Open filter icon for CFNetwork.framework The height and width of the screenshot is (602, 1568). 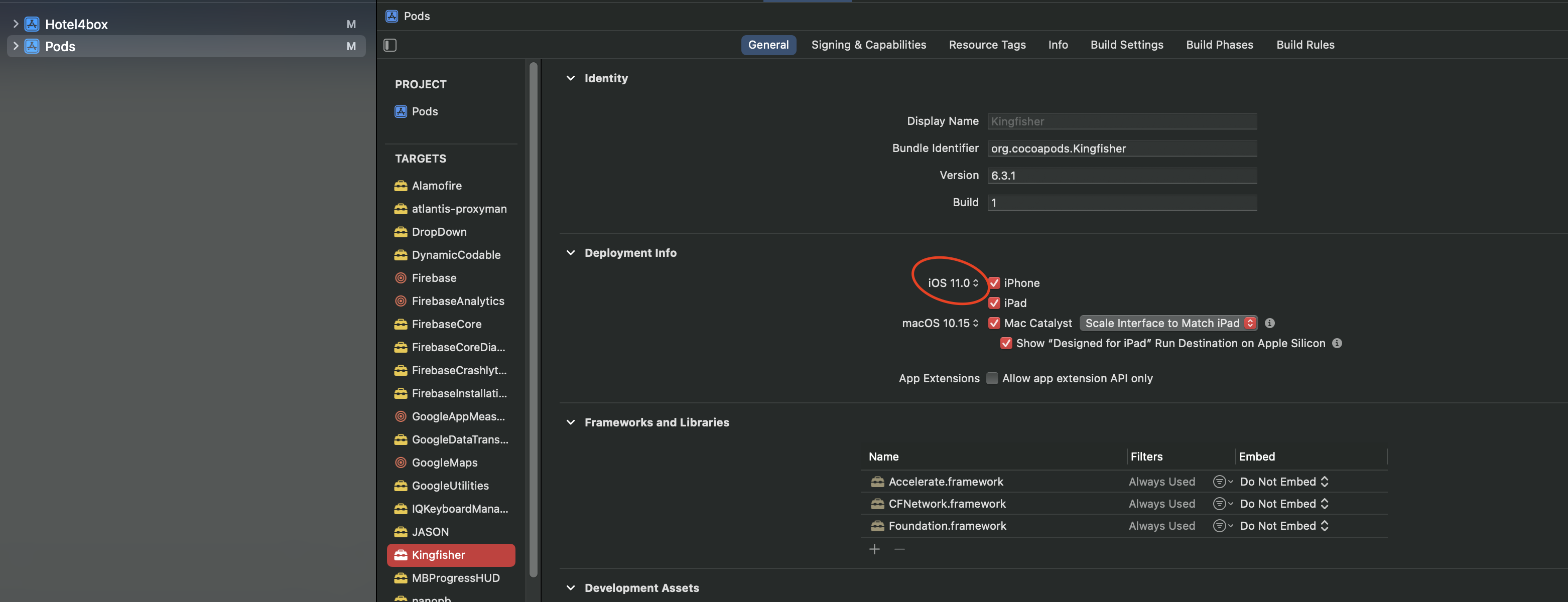click(1222, 504)
